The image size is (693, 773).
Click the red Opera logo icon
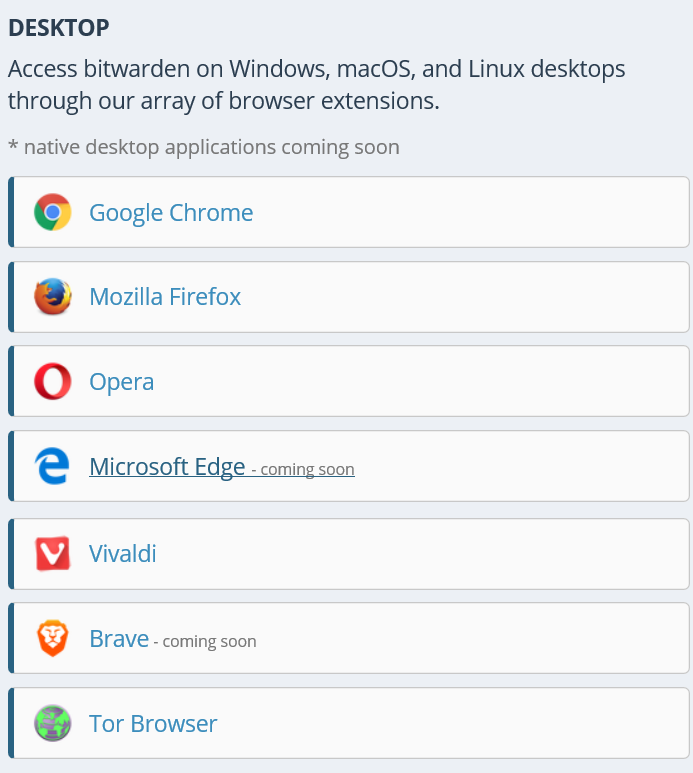click(x=53, y=381)
